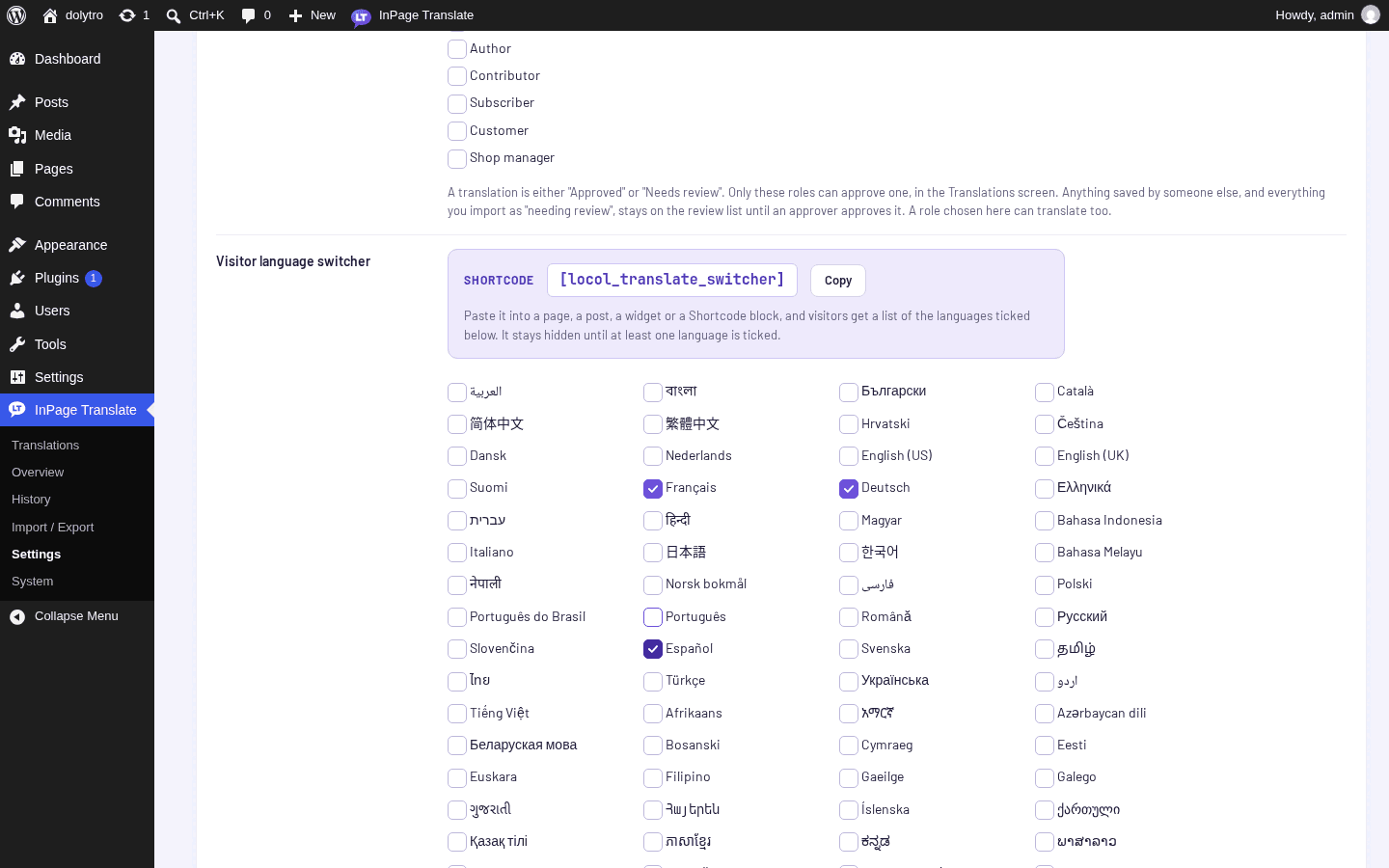Click the New content plus icon

pyautogui.click(x=312, y=15)
